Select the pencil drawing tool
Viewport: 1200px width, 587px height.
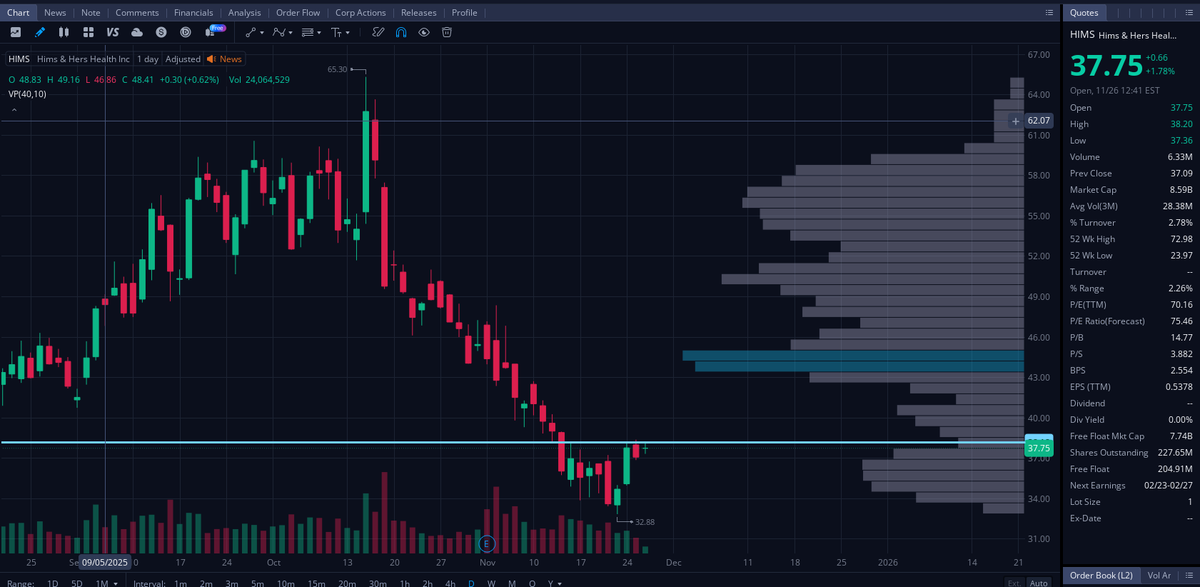pos(38,32)
